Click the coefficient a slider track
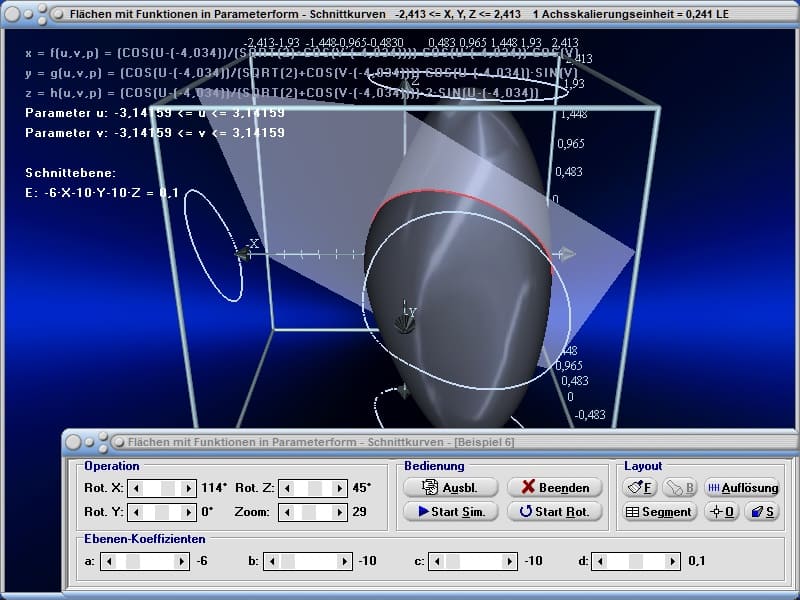 (145, 561)
